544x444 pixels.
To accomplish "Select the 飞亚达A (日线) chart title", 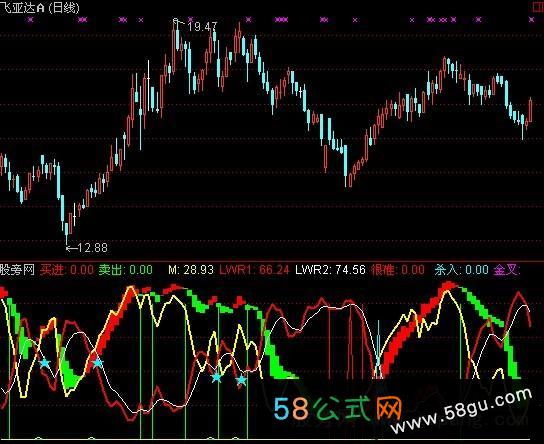I will (x=40, y=7).
